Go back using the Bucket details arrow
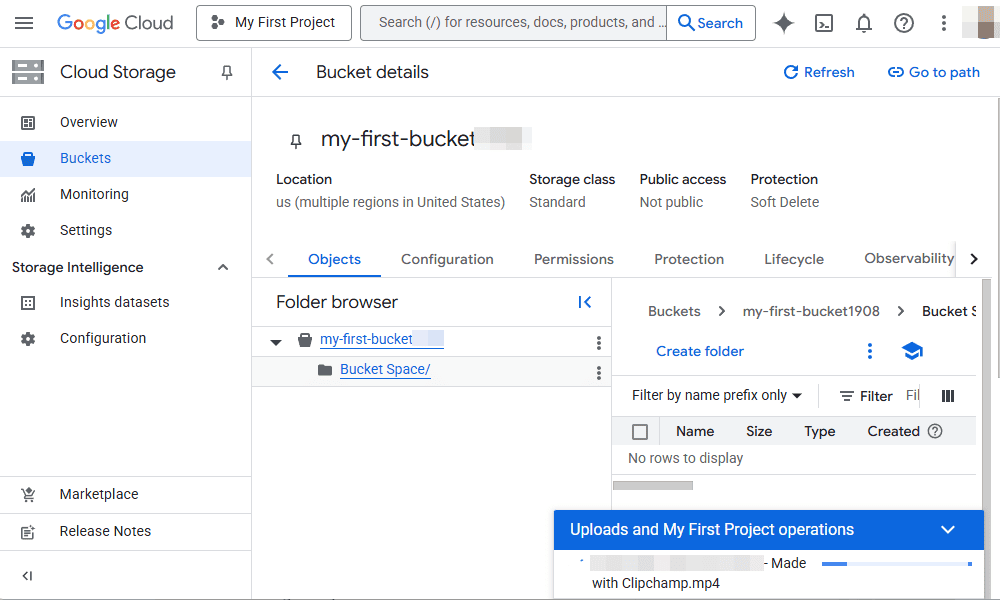 [x=280, y=72]
